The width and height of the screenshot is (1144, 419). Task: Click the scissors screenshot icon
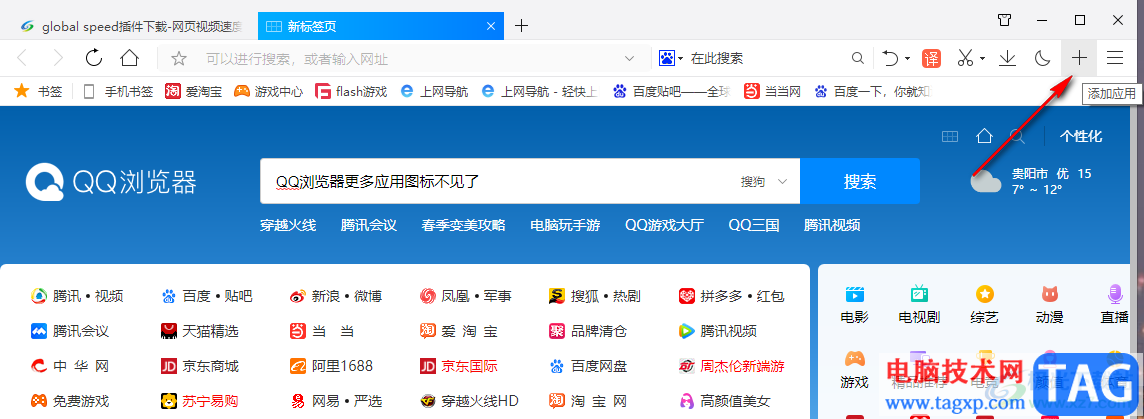click(966, 58)
